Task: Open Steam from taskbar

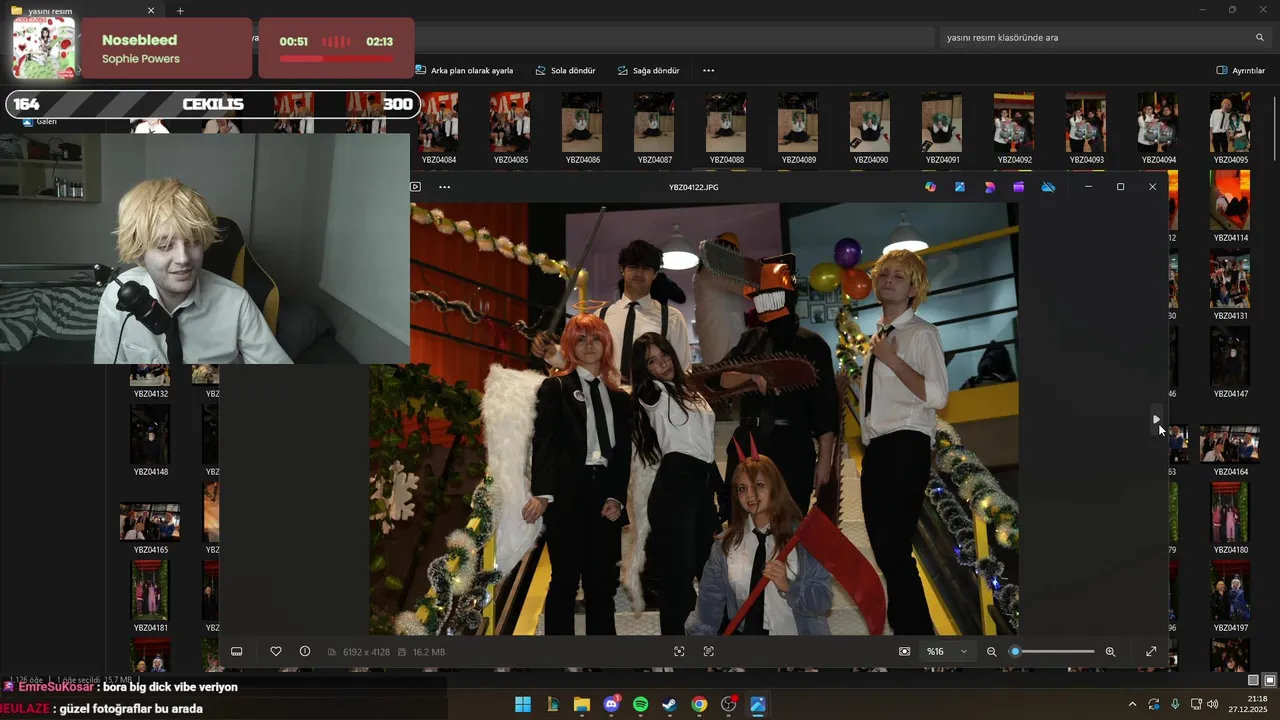Action: 670,704
